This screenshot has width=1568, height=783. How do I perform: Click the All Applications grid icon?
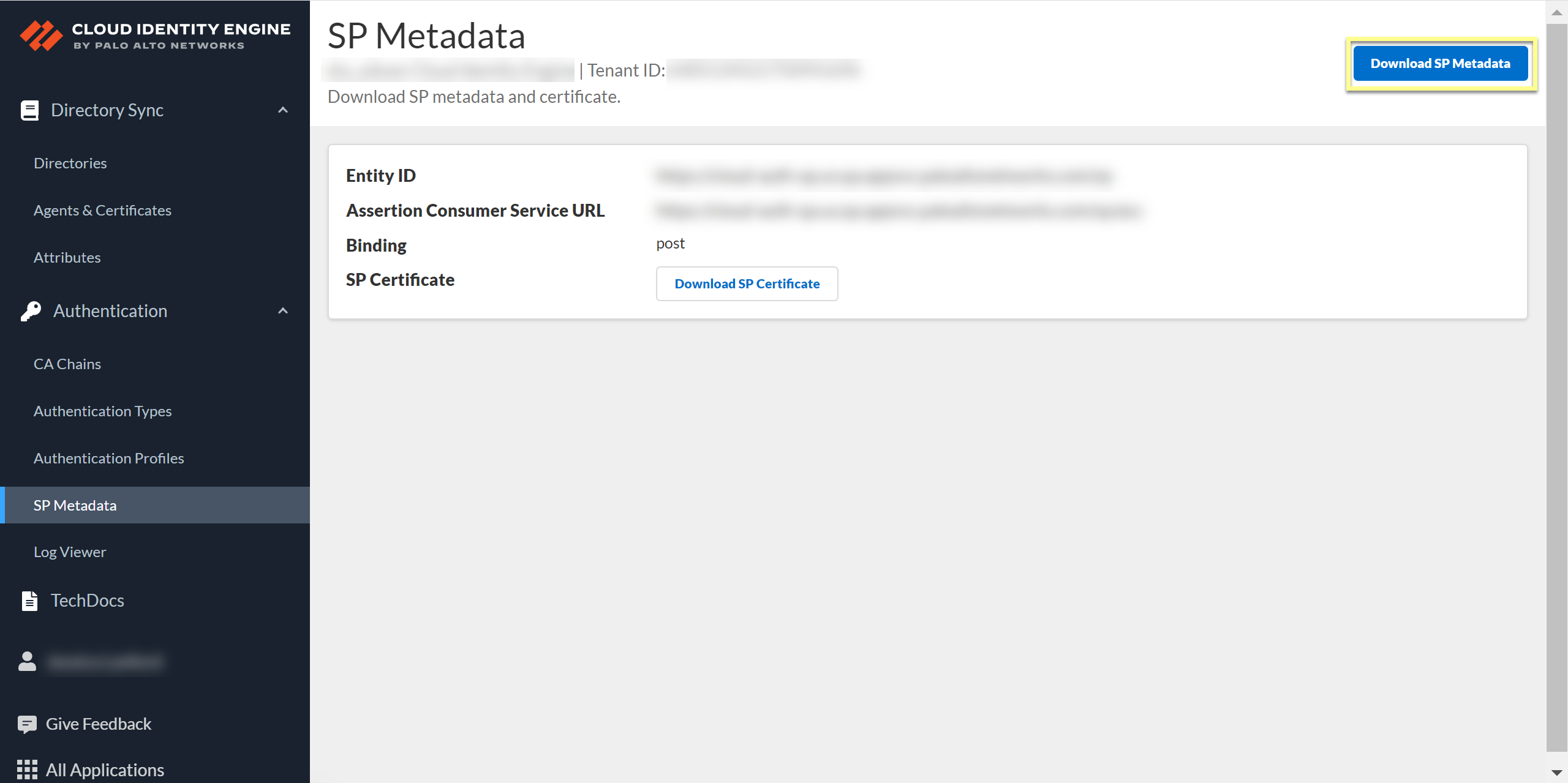point(27,770)
